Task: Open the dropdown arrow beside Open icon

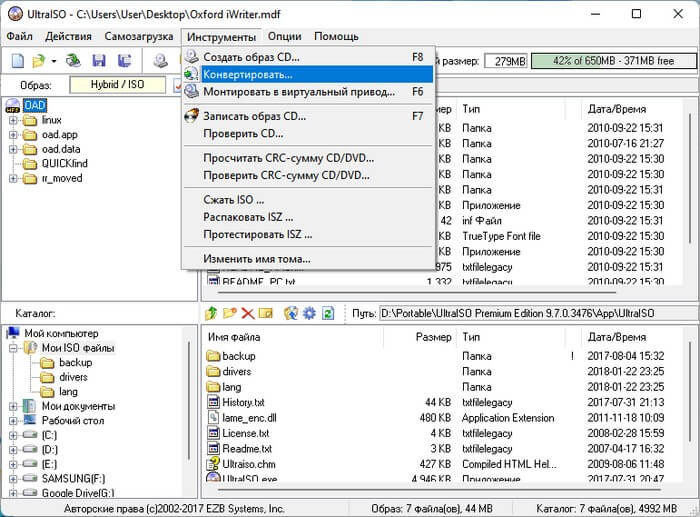Action: tap(54, 61)
